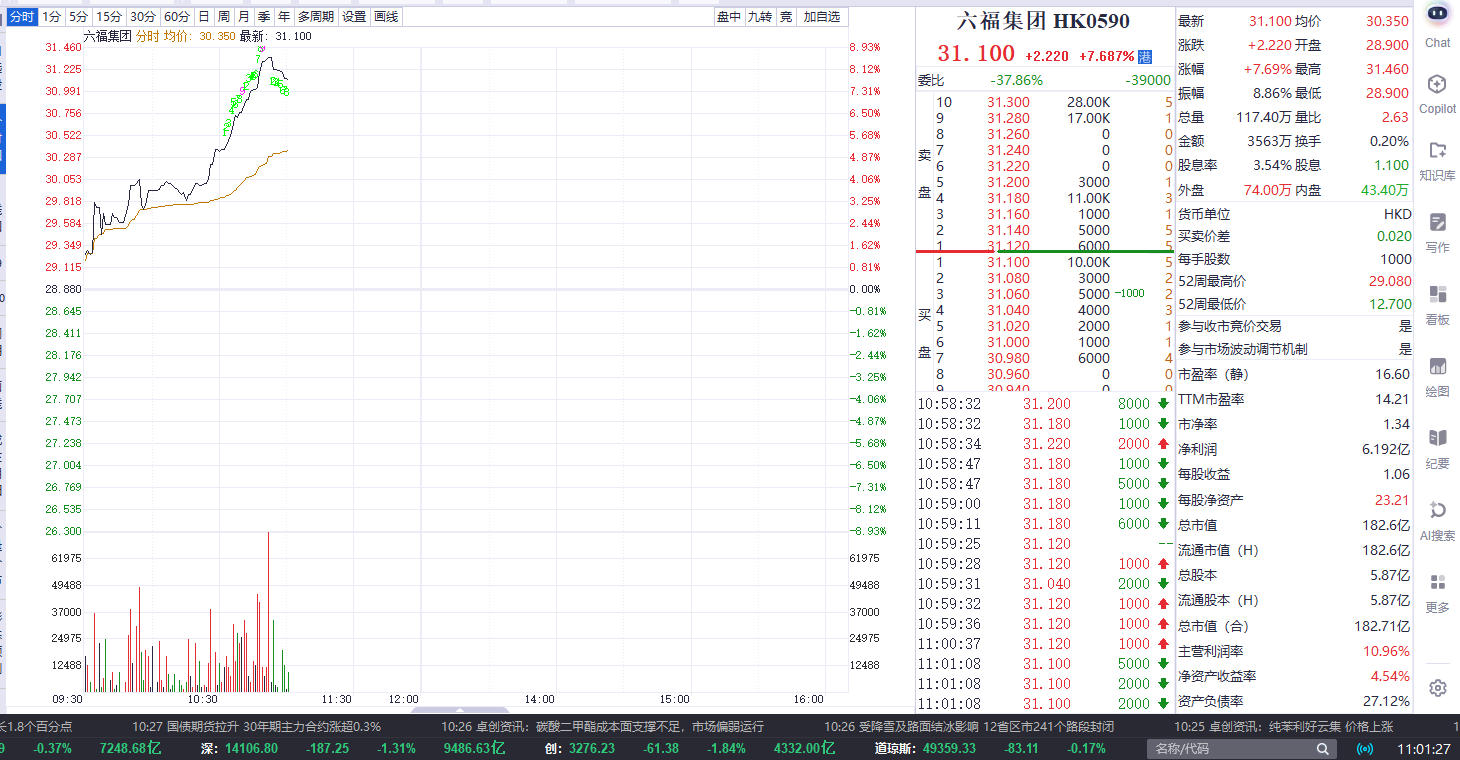The image size is (1460, 760).
Task: Open the 10:27 国债期货拉升 news item
Action: [x=257, y=726]
